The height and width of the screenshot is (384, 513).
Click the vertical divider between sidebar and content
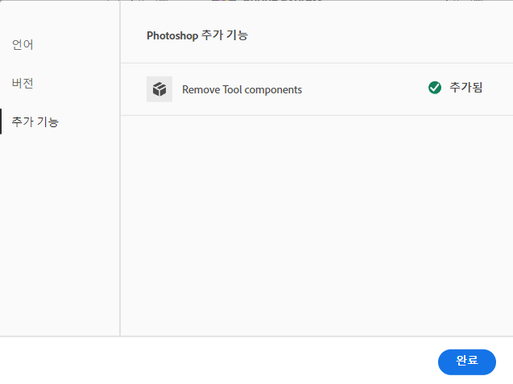click(x=120, y=168)
